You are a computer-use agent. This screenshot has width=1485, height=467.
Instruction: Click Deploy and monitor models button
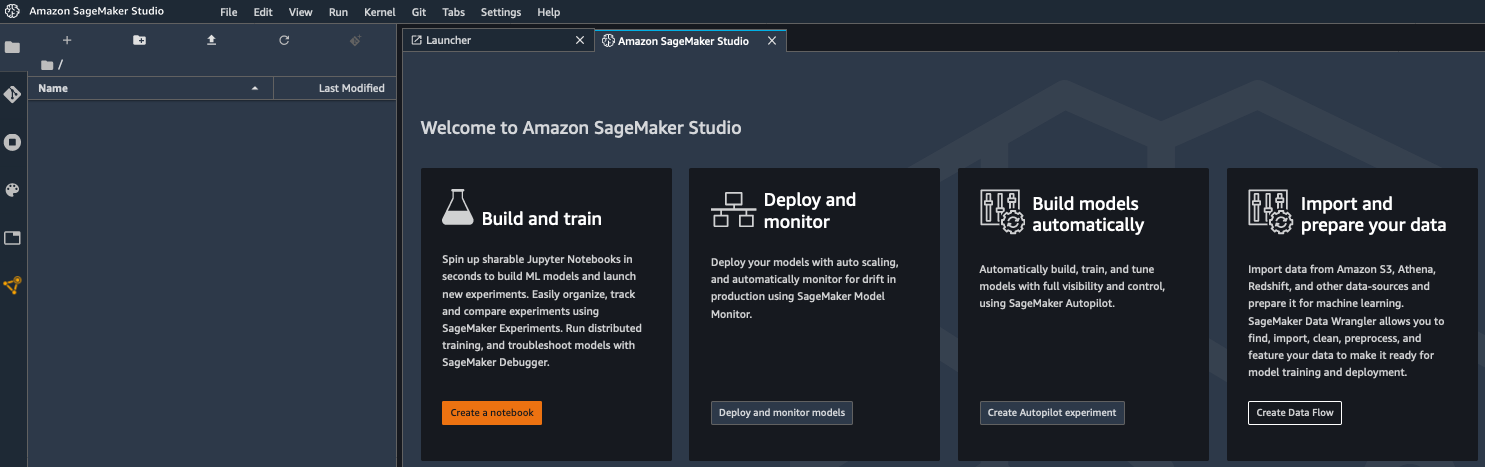pos(782,413)
